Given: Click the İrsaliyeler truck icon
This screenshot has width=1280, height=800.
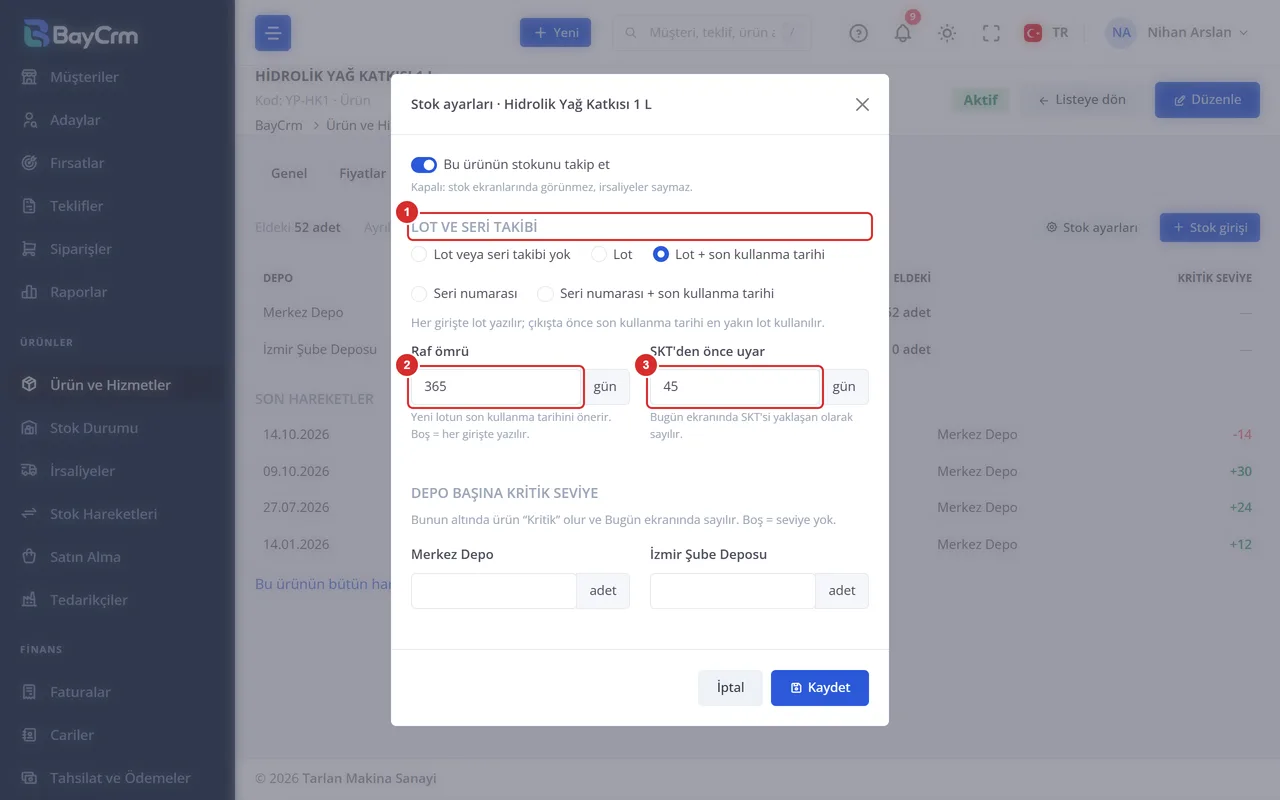Looking at the screenshot, I should [30, 471].
